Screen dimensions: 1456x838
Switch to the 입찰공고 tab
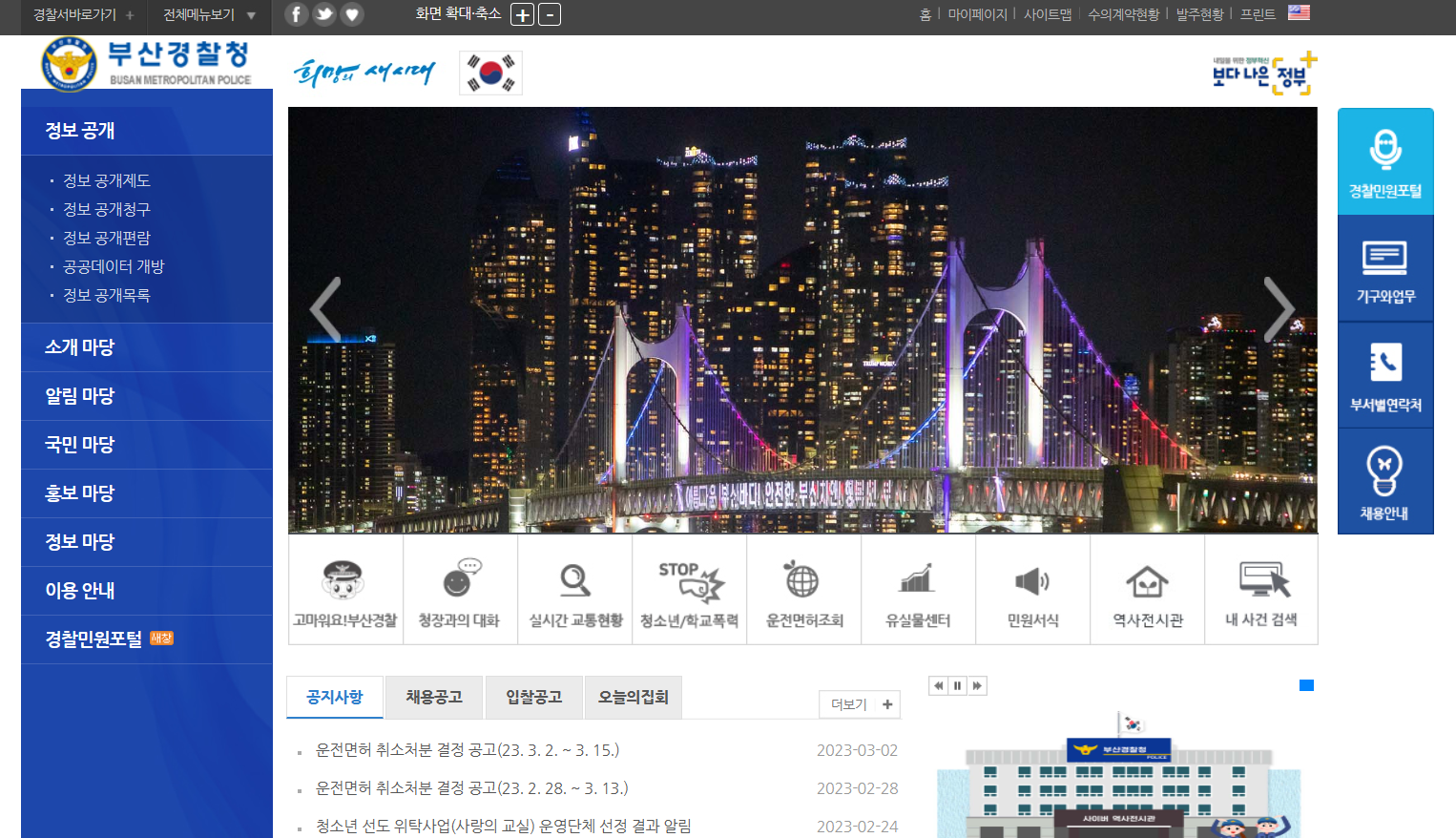pyautogui.click(x=534, y=697)
